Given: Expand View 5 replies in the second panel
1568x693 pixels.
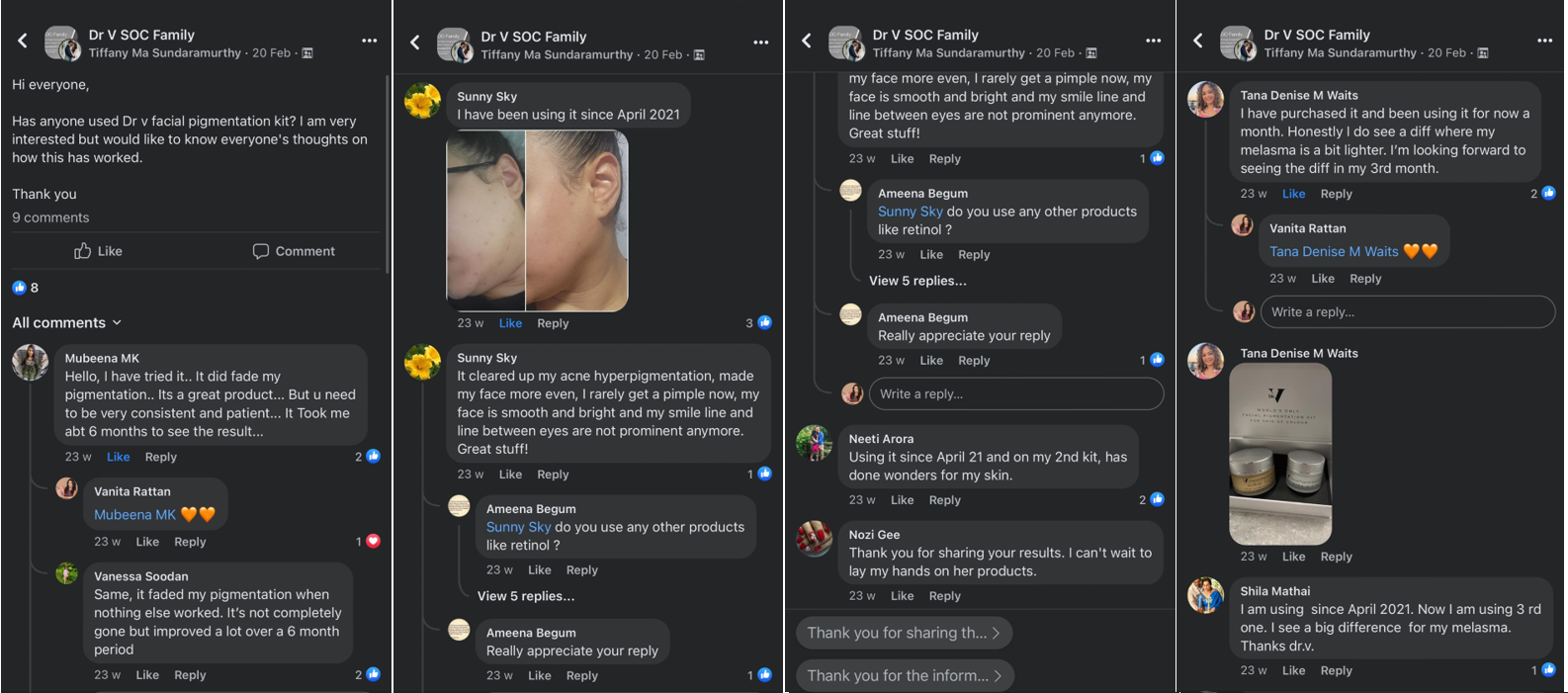Looking at the screenshot, I should (526, 596).
